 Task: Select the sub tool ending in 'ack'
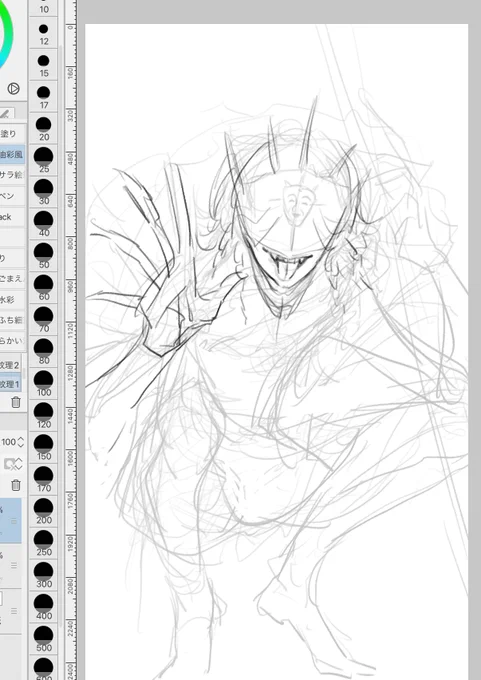pyautogui.click(x=12, y=217)
